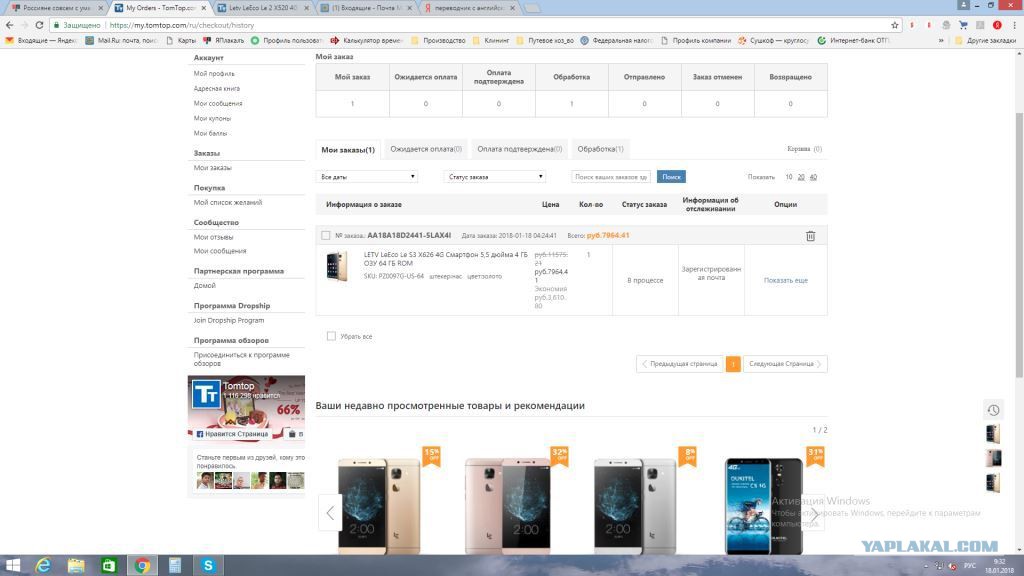
Task: Select checkbox for order AA18A18D2441-5LAX4I
Action: [x=325, y=235]
